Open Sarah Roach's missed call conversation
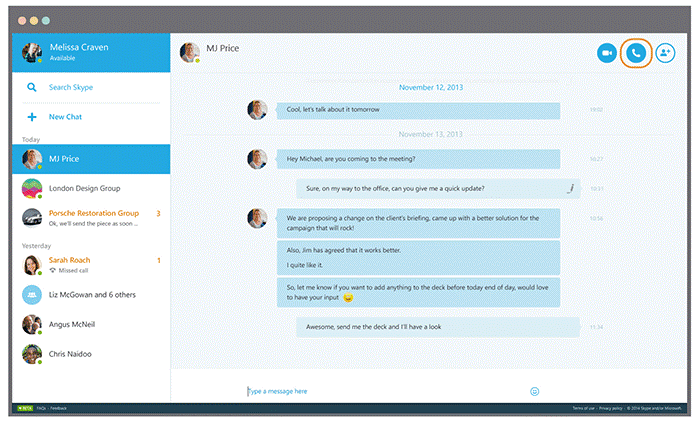700x423 pixels. pyautogui.click(x=91, y=265)
